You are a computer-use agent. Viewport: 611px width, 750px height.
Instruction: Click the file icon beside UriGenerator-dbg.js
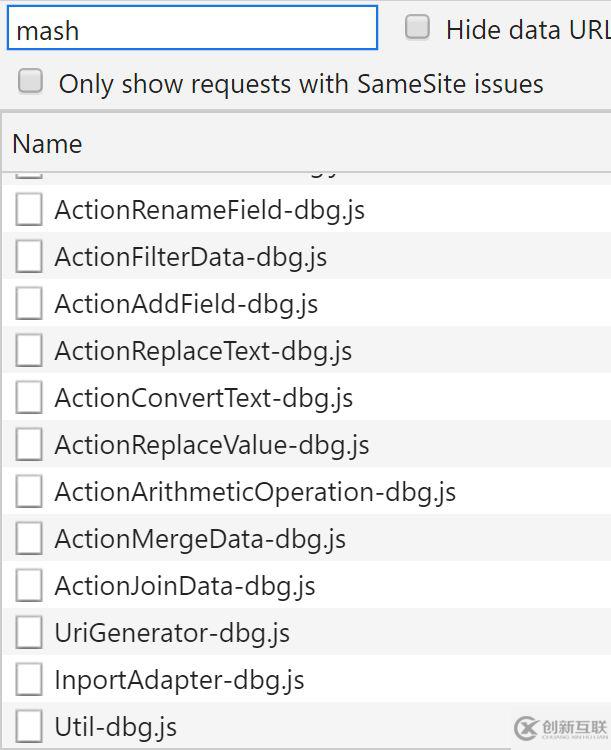pyautogui.click(x=29, y=633)
